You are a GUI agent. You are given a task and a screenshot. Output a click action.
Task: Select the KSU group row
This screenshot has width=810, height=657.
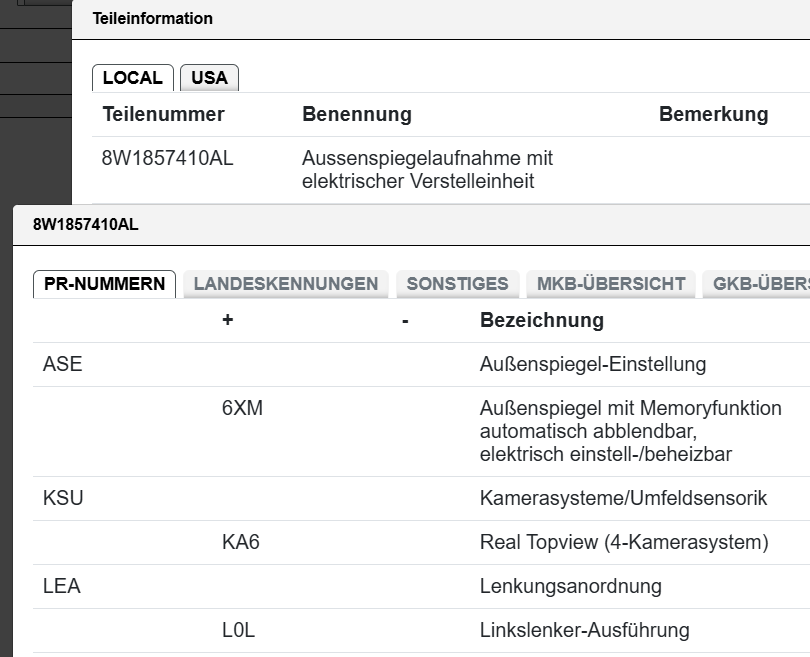coord(63,498)
